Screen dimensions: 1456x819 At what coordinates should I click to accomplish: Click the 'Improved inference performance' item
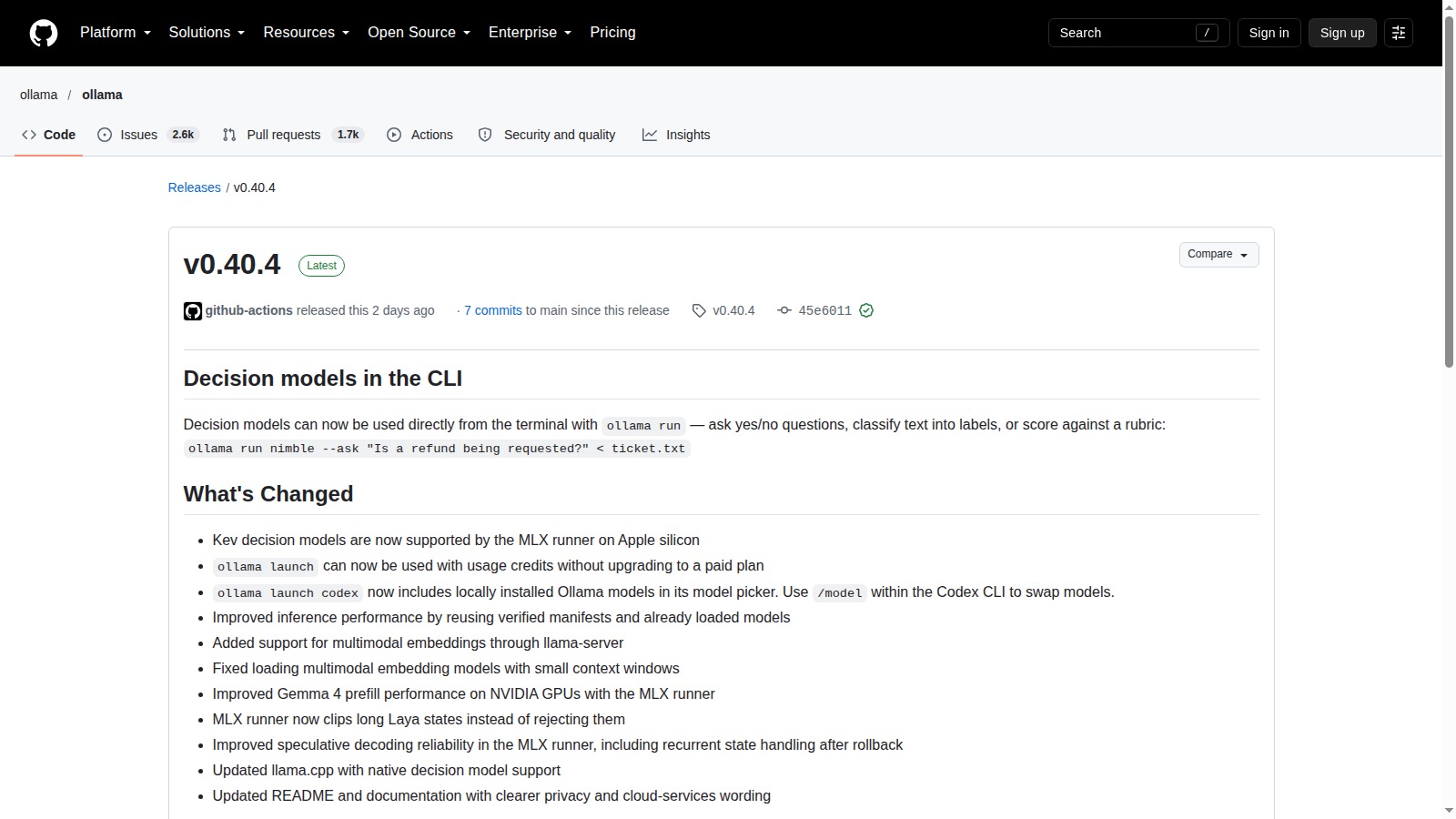pos(501,618)
